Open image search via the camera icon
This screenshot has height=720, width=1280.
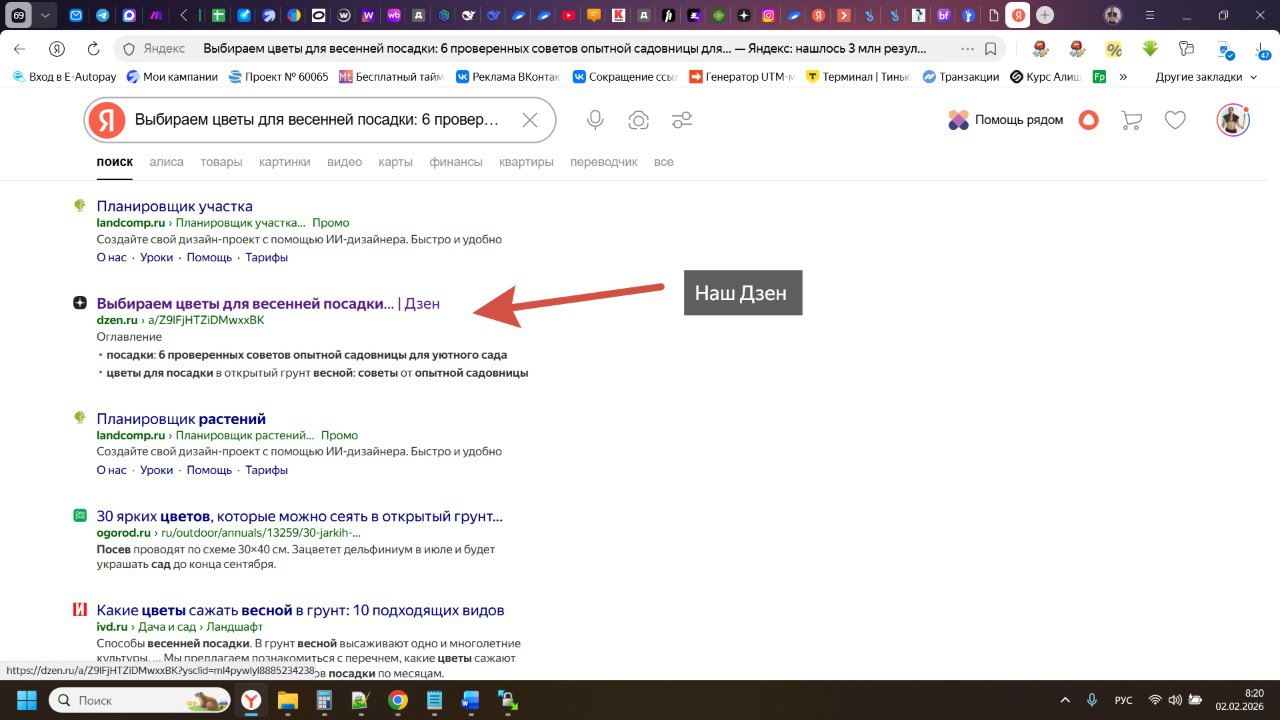638,120
